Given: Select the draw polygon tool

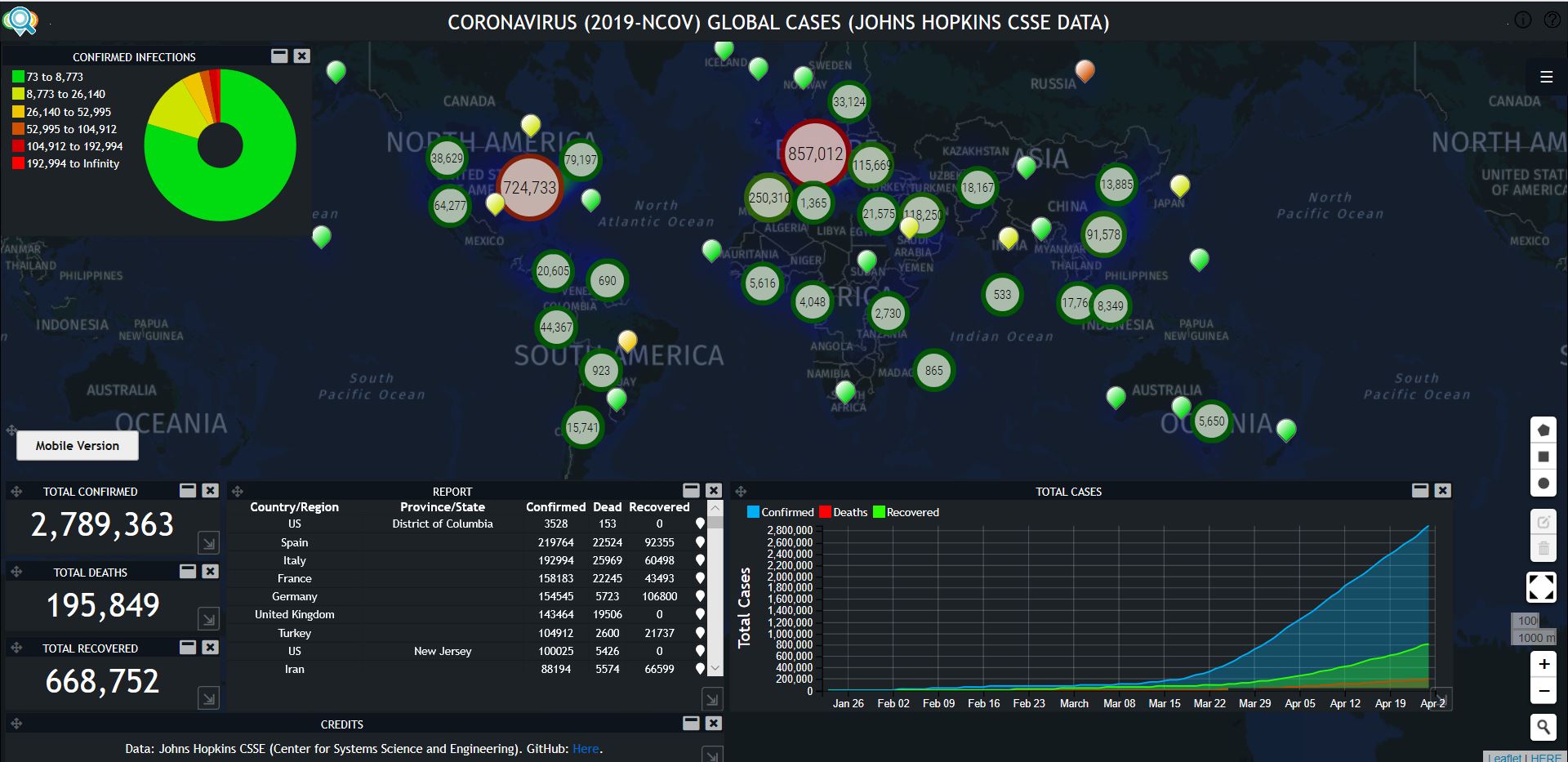Looking at the screenshot, I should click(1543, 430).
